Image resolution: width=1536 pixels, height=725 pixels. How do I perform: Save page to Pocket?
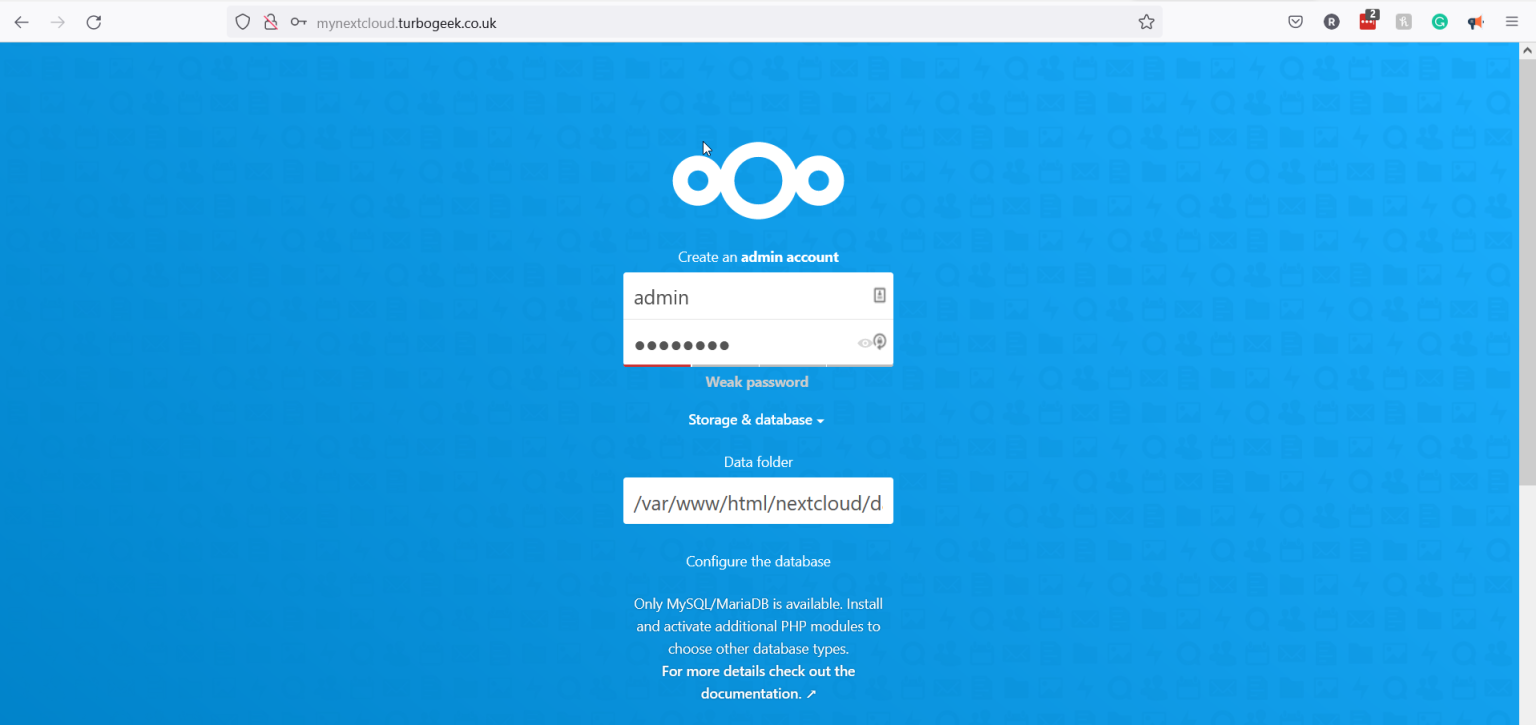(1295, 22)
